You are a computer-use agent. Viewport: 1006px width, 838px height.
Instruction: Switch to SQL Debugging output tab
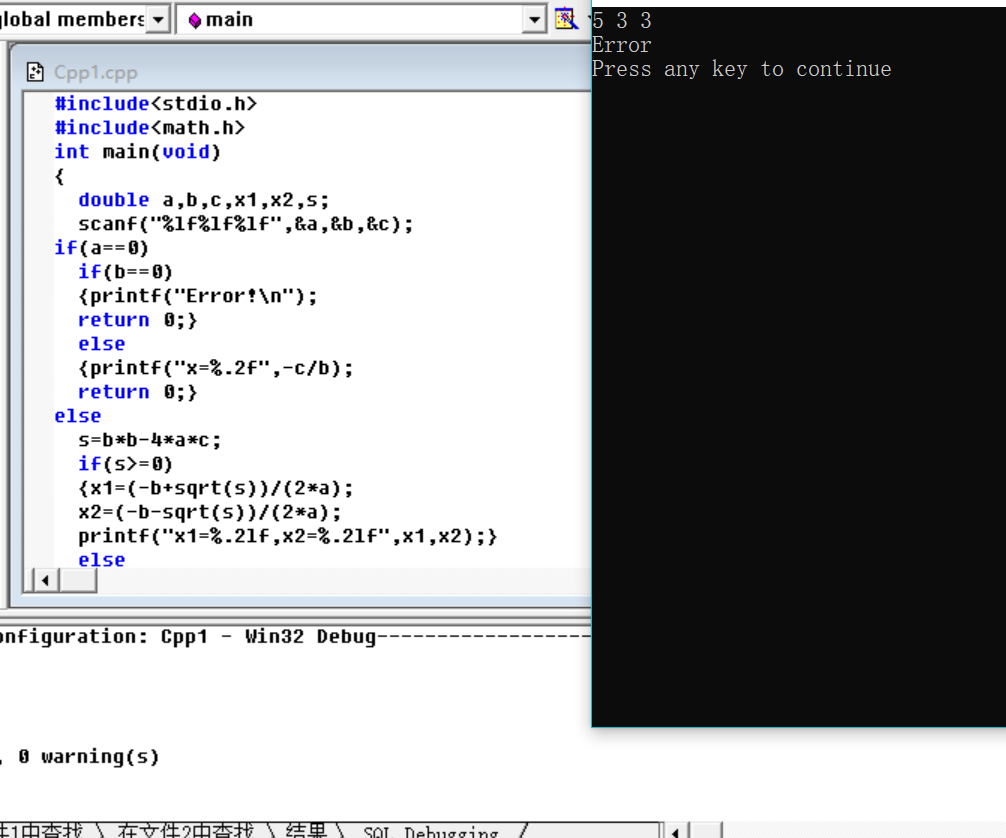pos(430,832)
